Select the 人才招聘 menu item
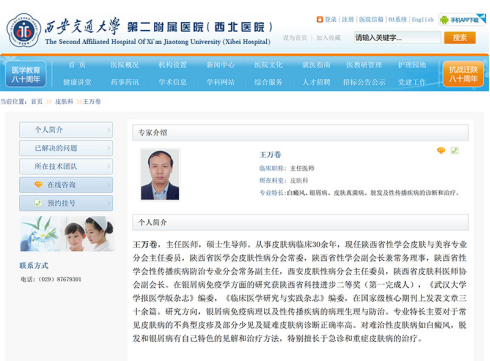 click(316, 82)
